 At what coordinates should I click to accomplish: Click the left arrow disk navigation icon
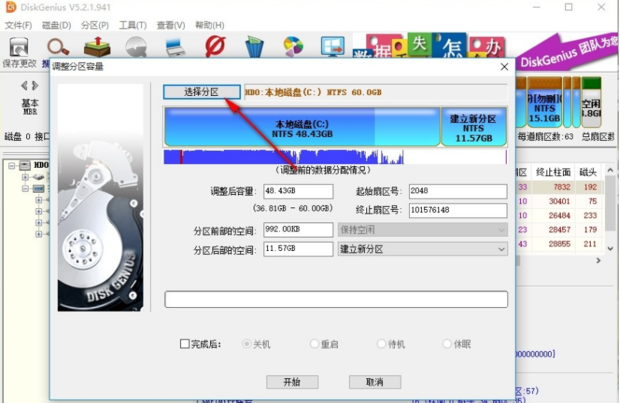(x=25, y=85)
